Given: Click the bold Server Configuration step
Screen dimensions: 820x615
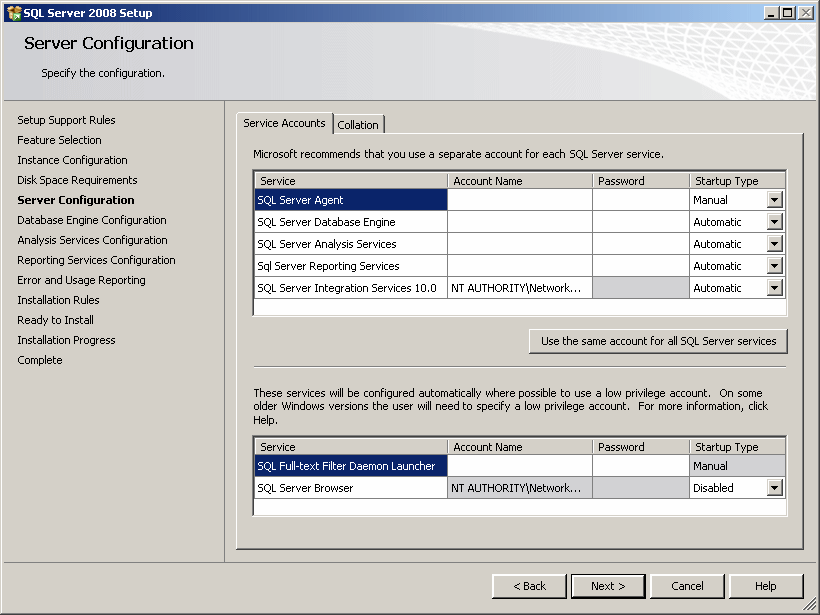Looking at the screenshot, I should (x=76, y=200).
